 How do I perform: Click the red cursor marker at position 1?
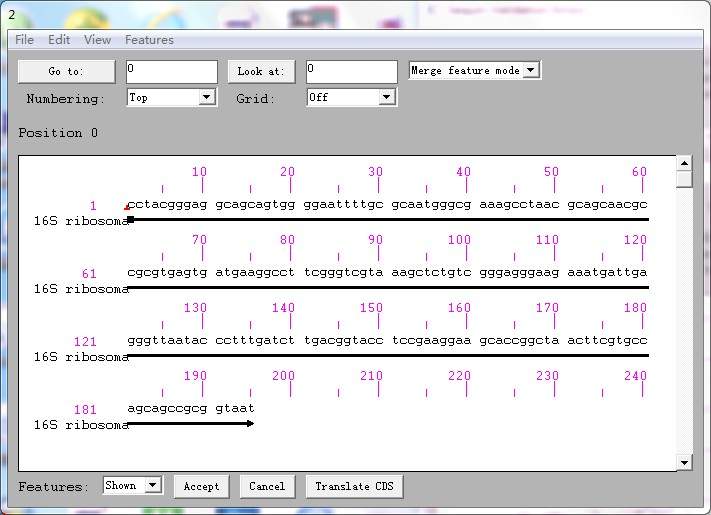(x=127, y=207)
